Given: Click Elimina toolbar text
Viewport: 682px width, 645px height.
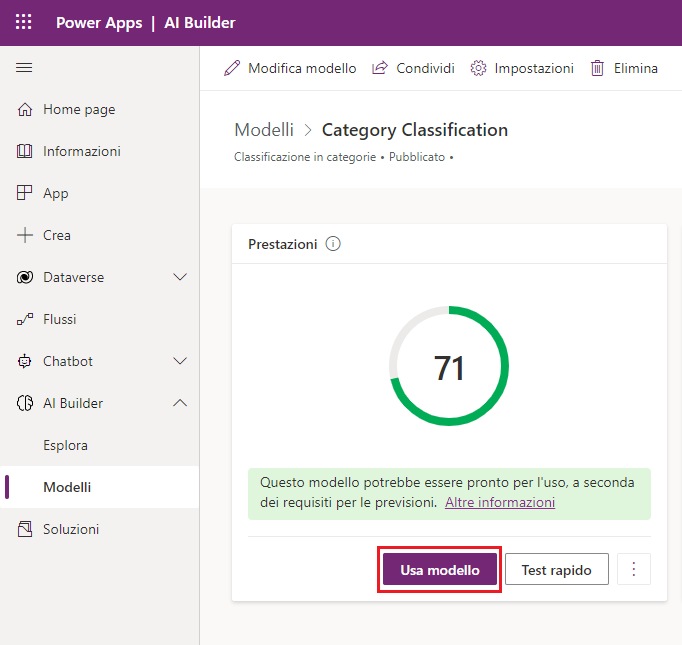Looking at the screenshot, I should (635, 68).
